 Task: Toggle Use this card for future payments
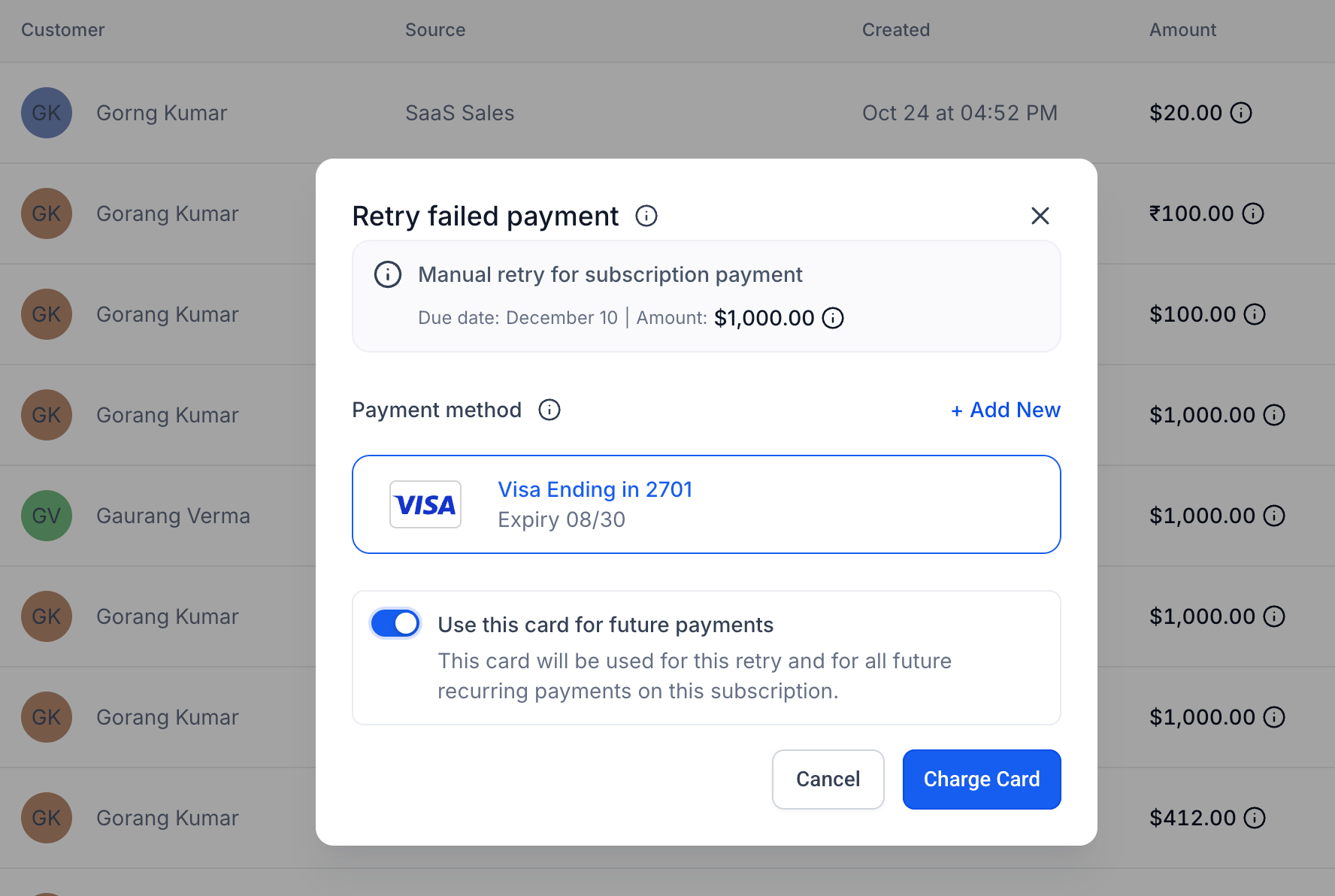pos(395,624)
